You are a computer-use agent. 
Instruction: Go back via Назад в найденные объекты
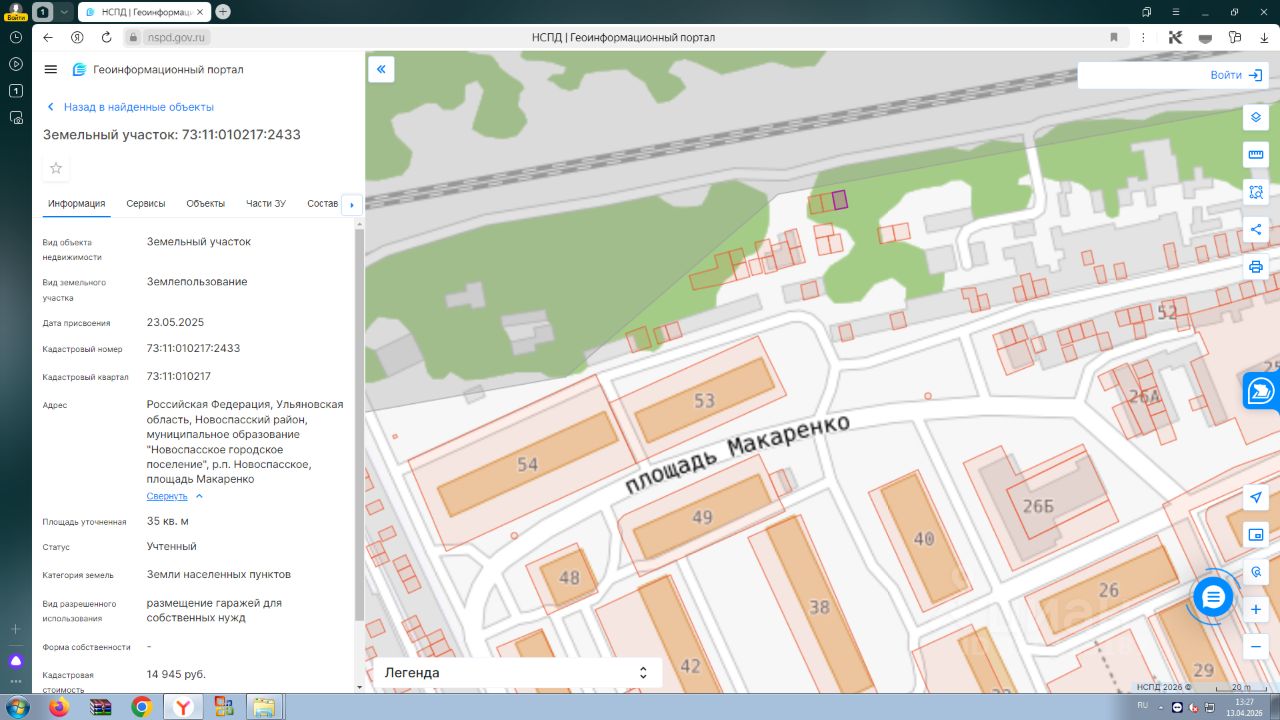coord(130,107)
